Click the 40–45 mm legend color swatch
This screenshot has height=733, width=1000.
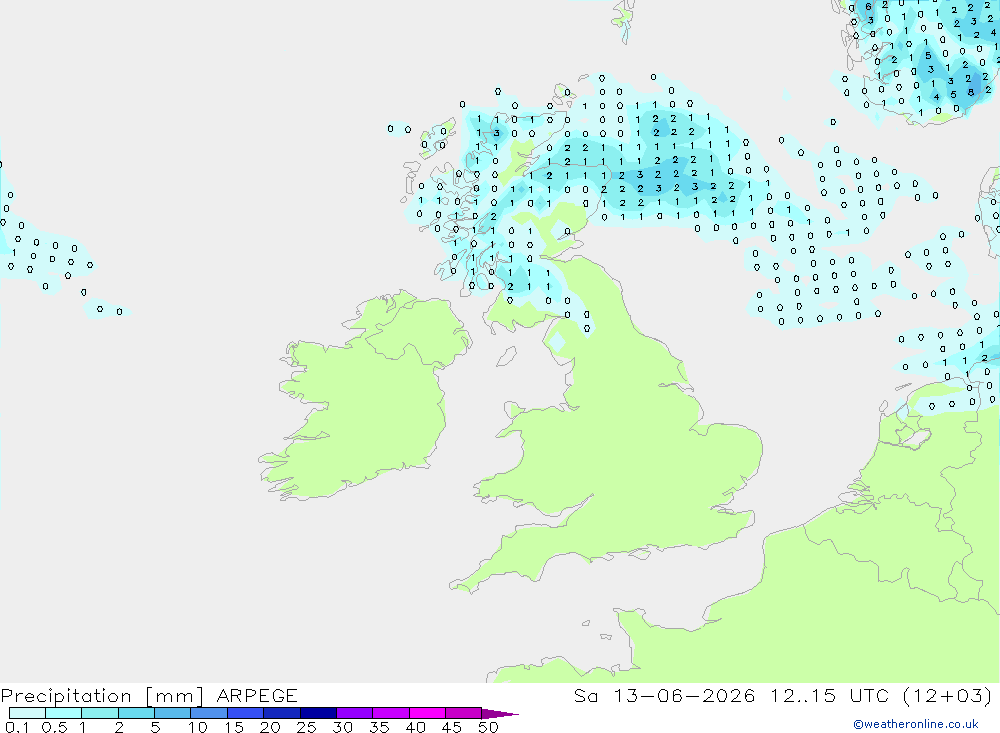point(427,713)
